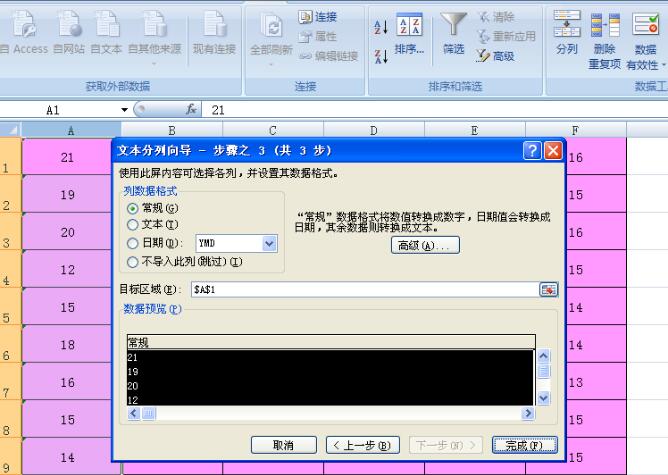Close the Text to Columns wizard dialog

(x=553, y=151)
